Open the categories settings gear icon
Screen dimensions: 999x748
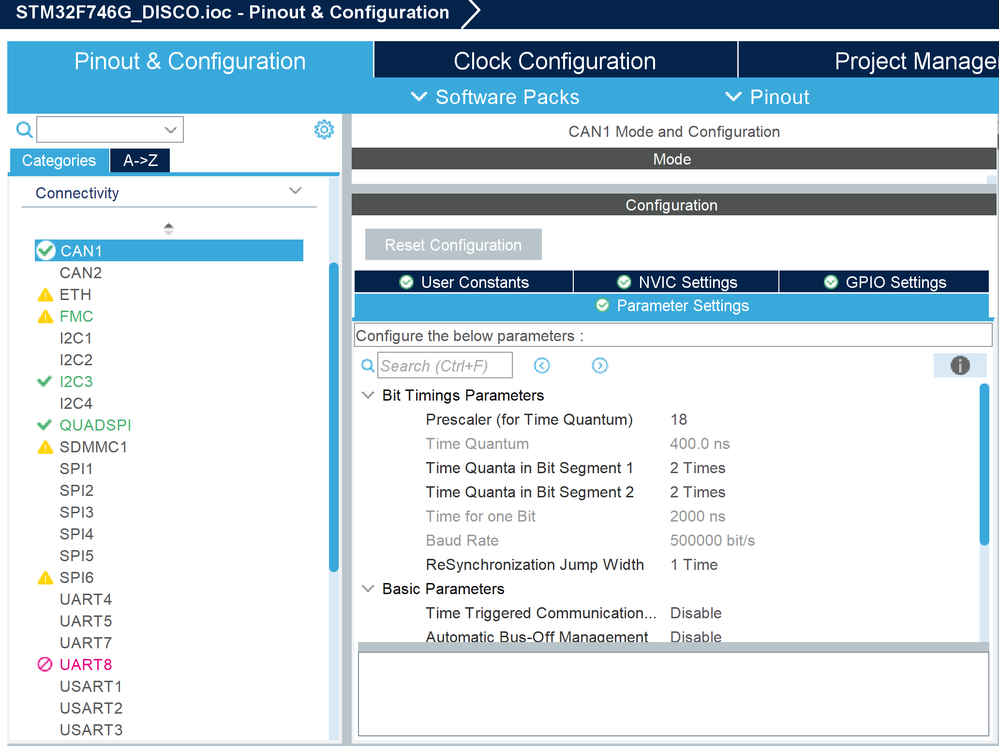[x=324, y=129]
